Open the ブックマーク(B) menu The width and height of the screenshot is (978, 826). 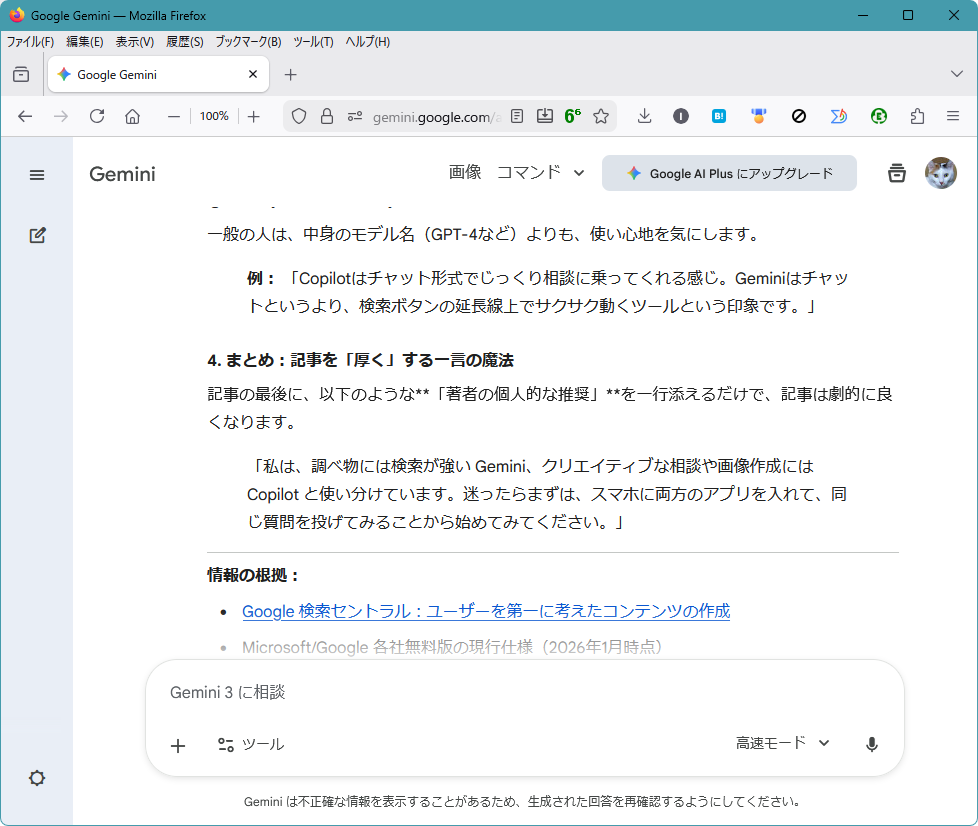248,42
